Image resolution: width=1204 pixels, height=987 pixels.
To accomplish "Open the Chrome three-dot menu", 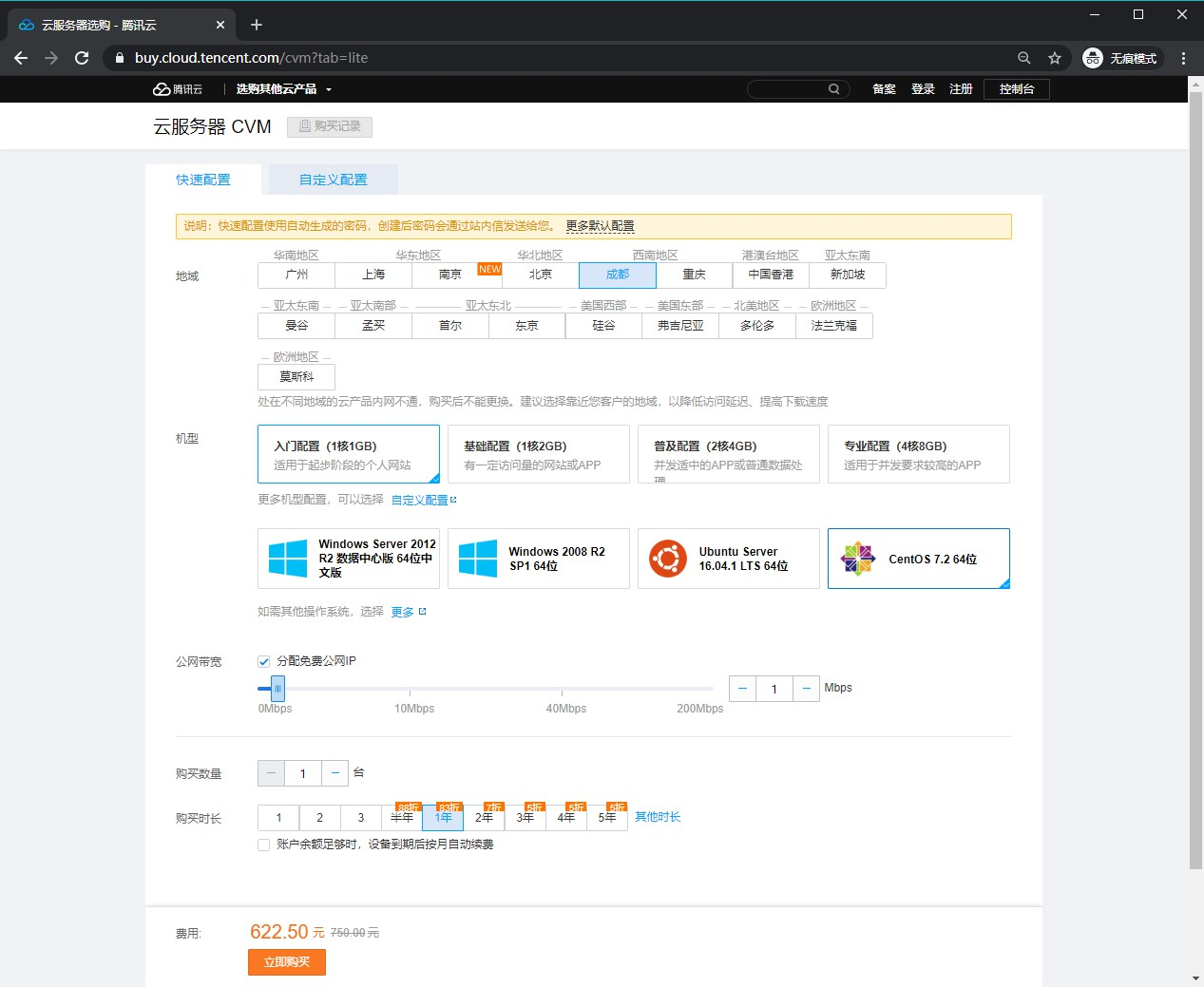I will 1183,58.
